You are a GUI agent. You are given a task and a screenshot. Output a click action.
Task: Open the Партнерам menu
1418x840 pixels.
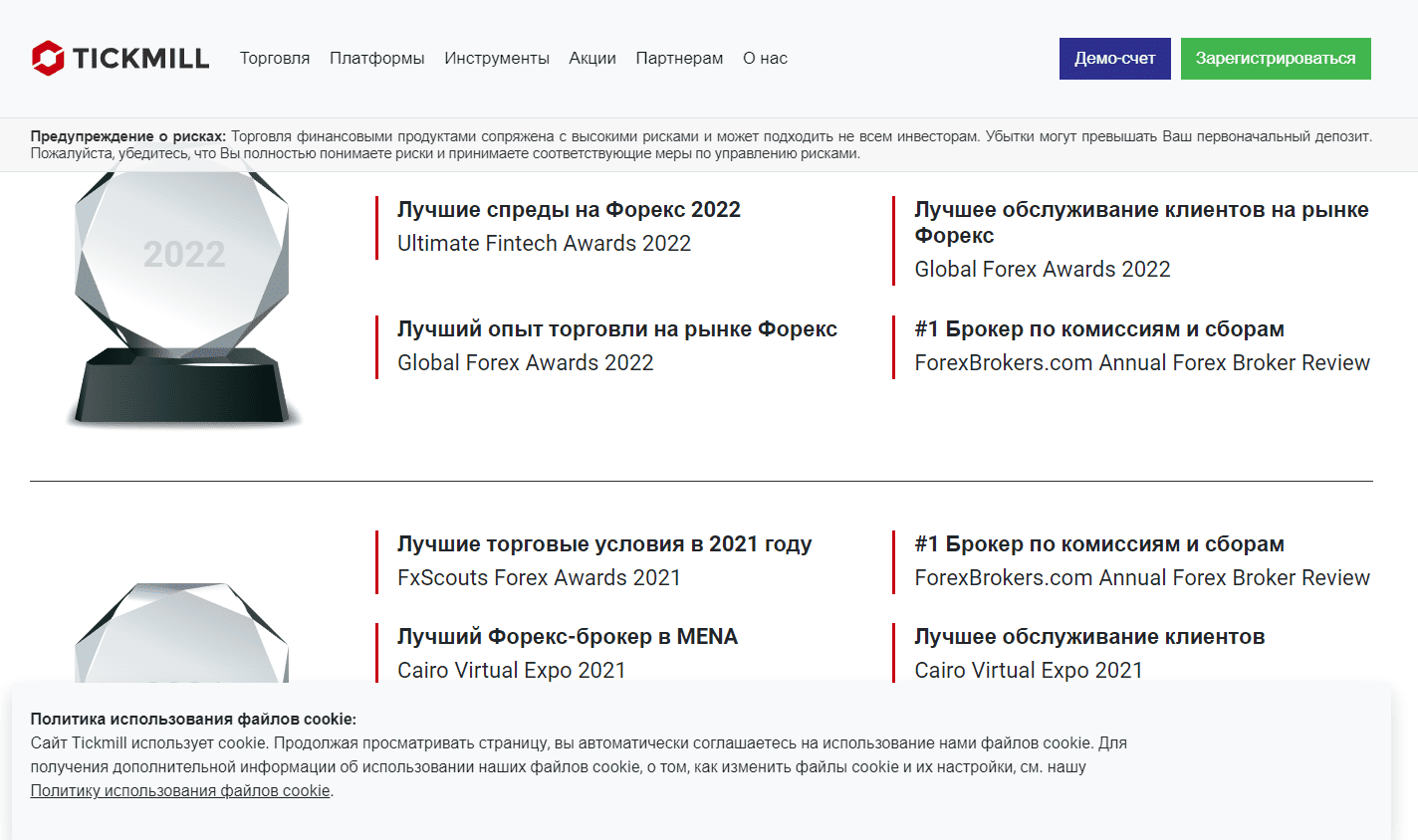679,59
